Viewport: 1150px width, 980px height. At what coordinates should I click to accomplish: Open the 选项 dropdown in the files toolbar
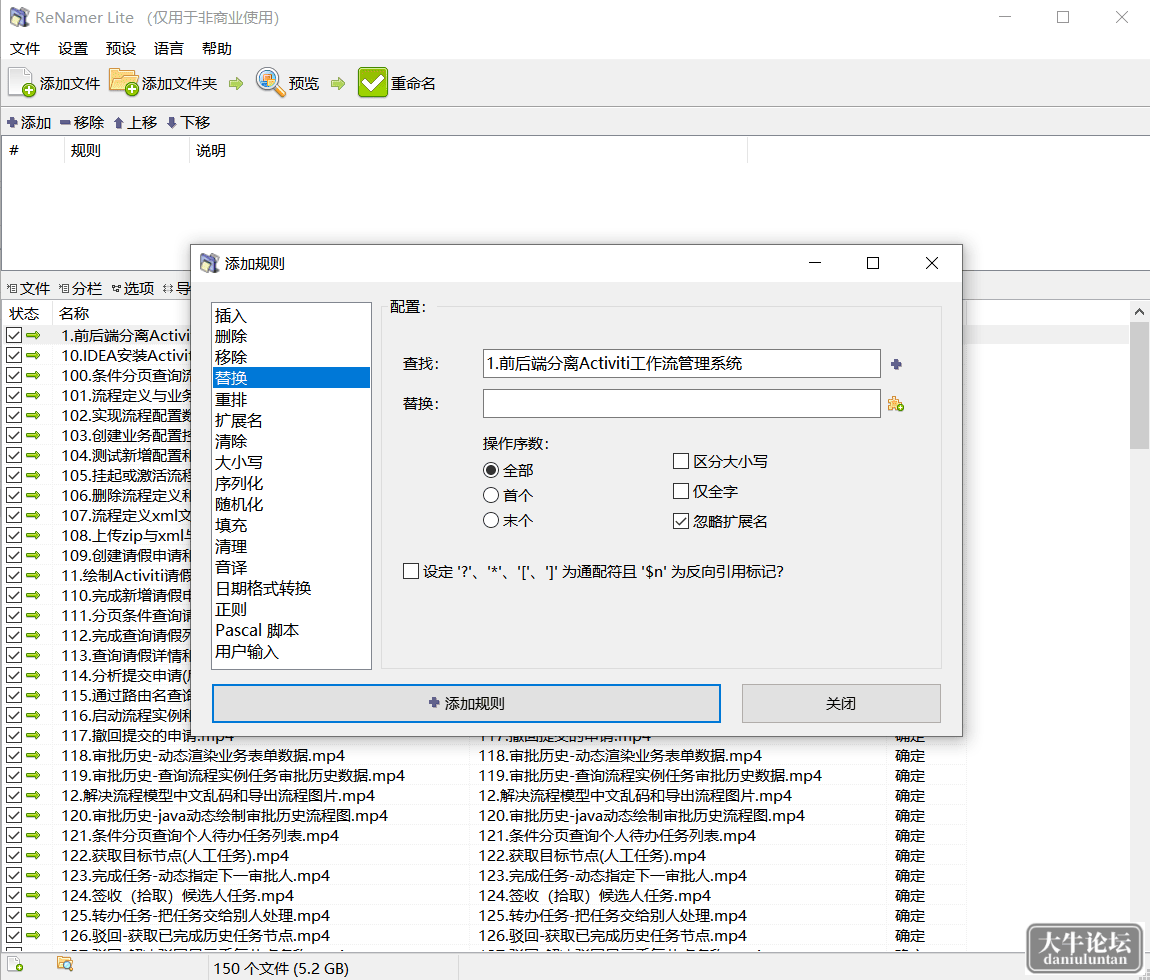click(x=133, y=289)
